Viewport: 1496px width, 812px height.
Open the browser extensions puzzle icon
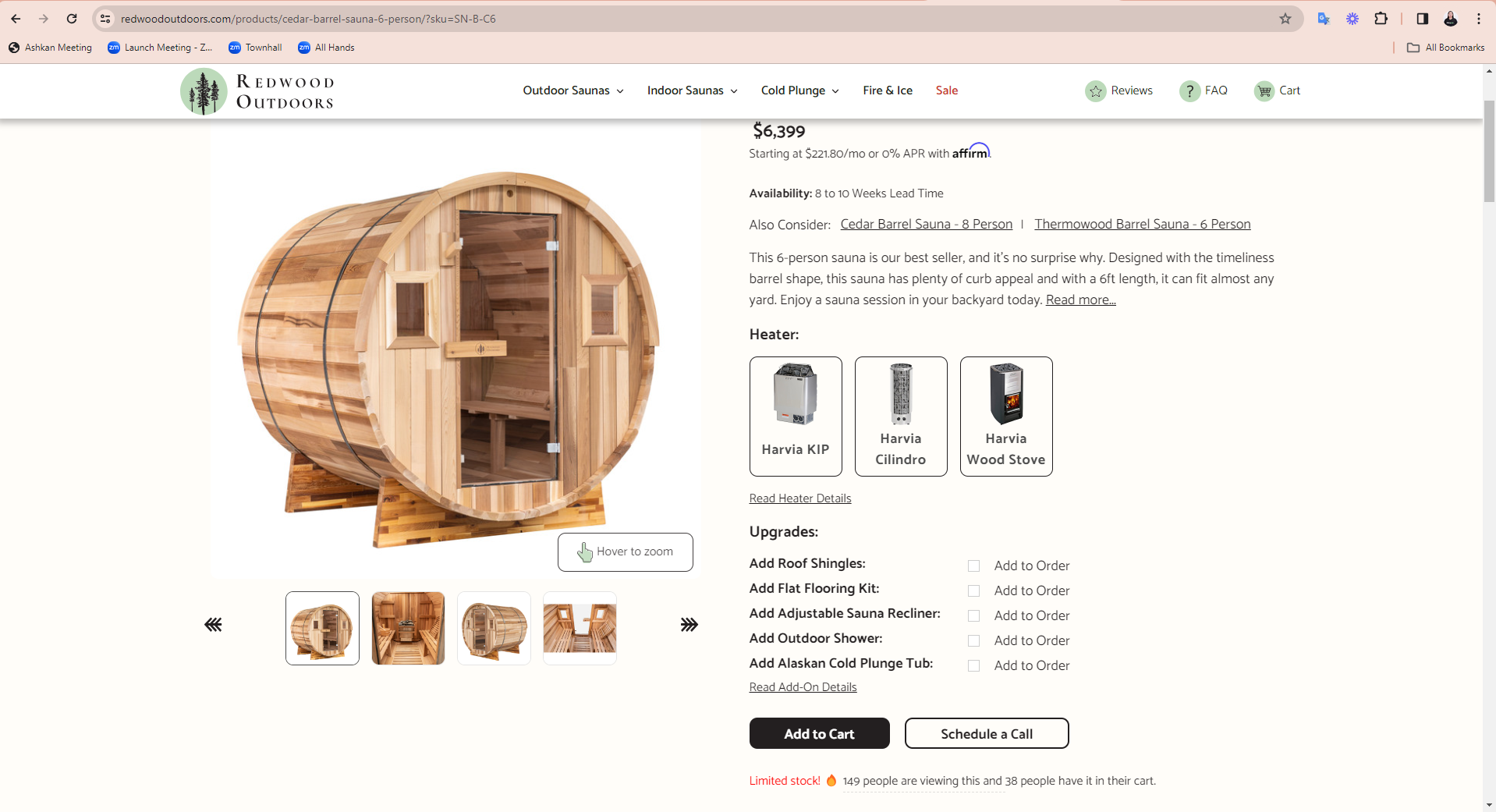tap(1381, 19)
